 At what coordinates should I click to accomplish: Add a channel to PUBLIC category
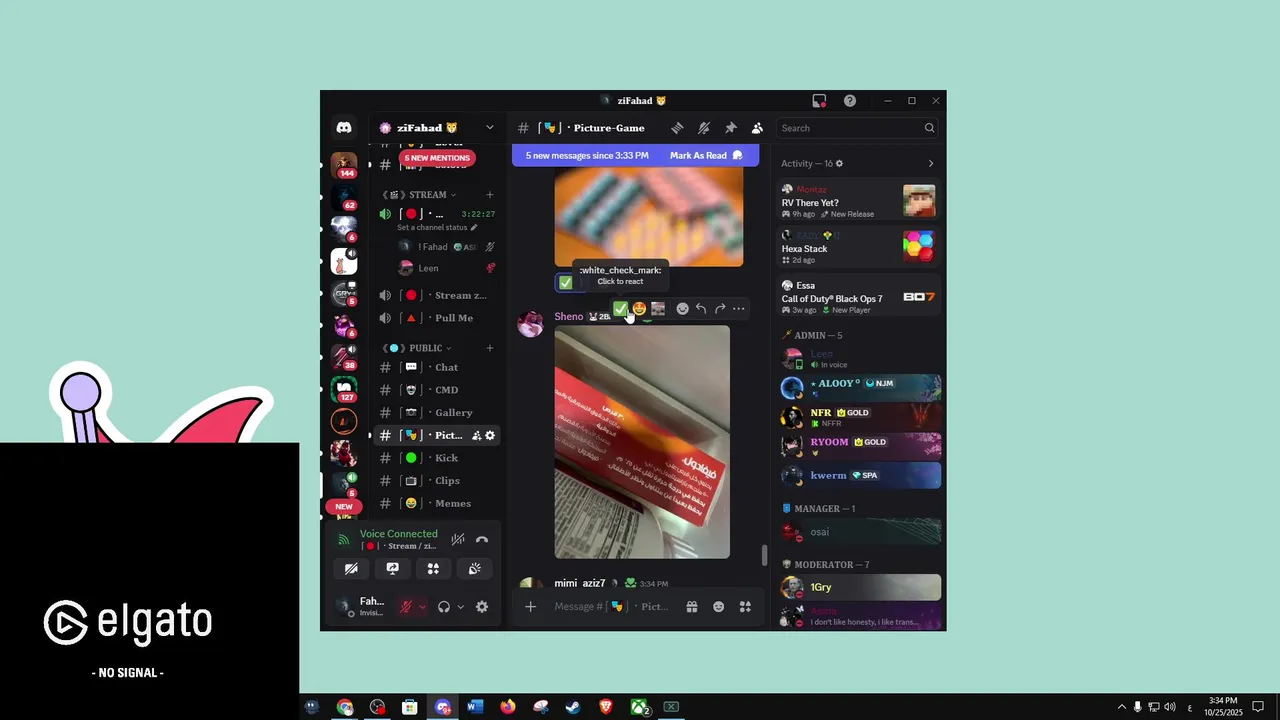[x=489, y=348]
